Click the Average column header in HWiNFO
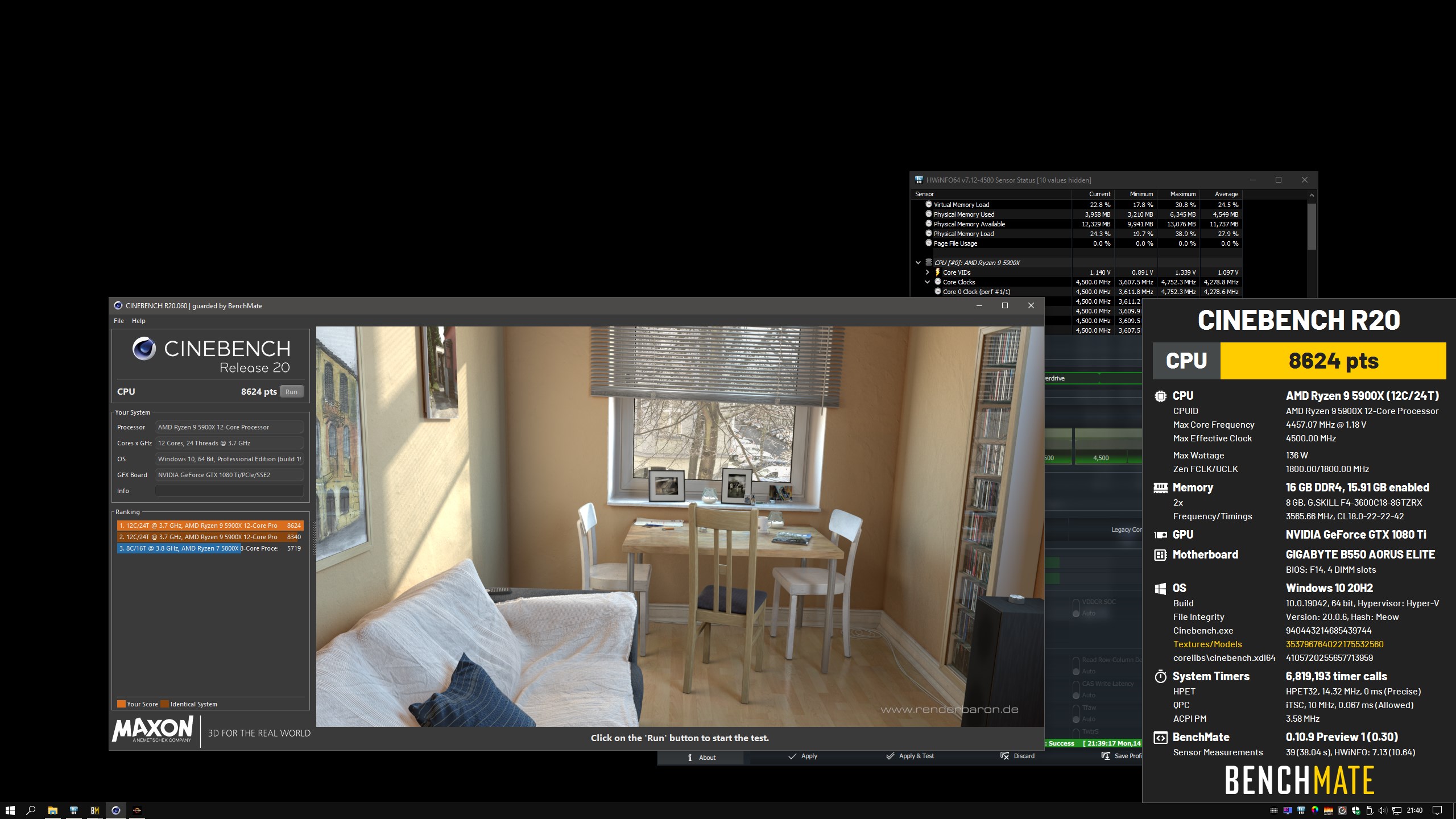This screenshot has width=1456, height=819. [1221, 194]
